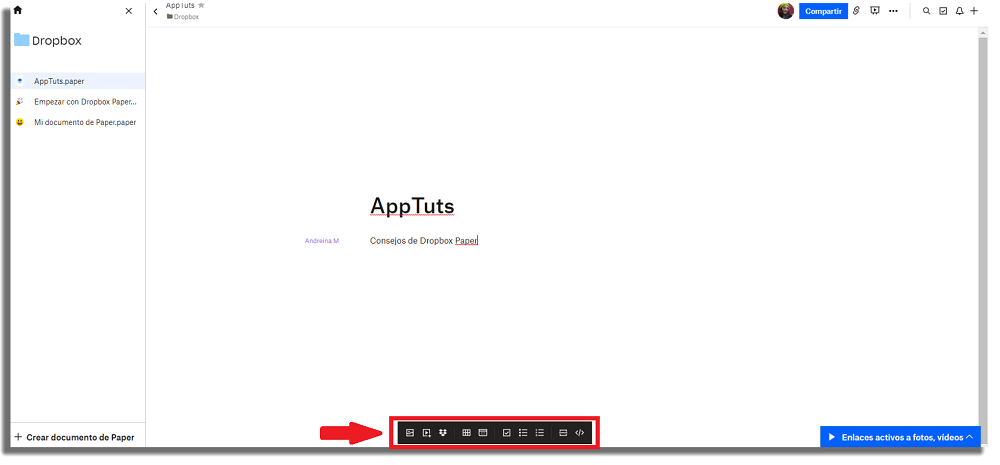Select AppTuts.paper in the sidebar

tap(78, 81)
